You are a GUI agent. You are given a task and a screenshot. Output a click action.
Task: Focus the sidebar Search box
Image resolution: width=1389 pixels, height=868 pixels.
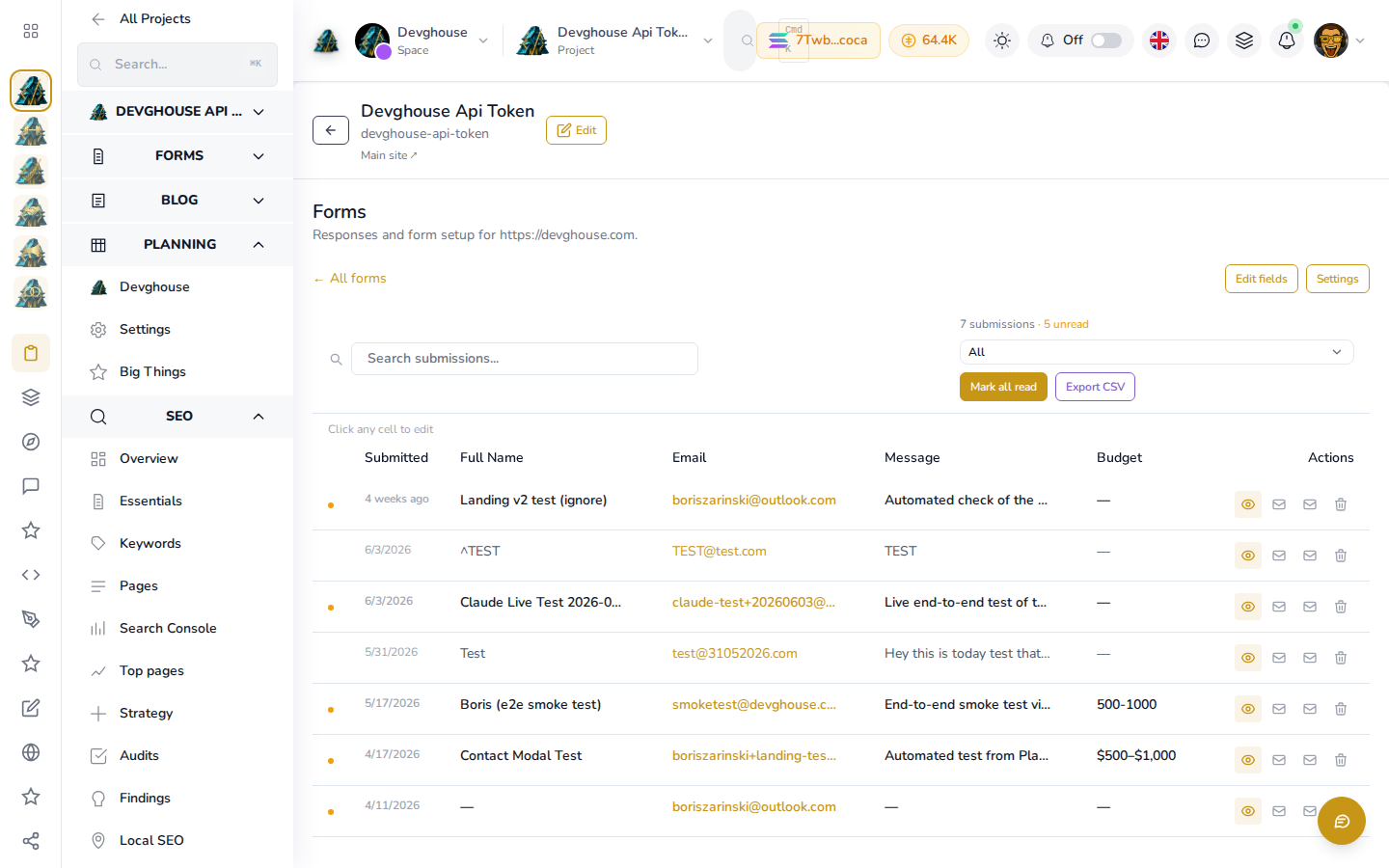pos(177,65)
